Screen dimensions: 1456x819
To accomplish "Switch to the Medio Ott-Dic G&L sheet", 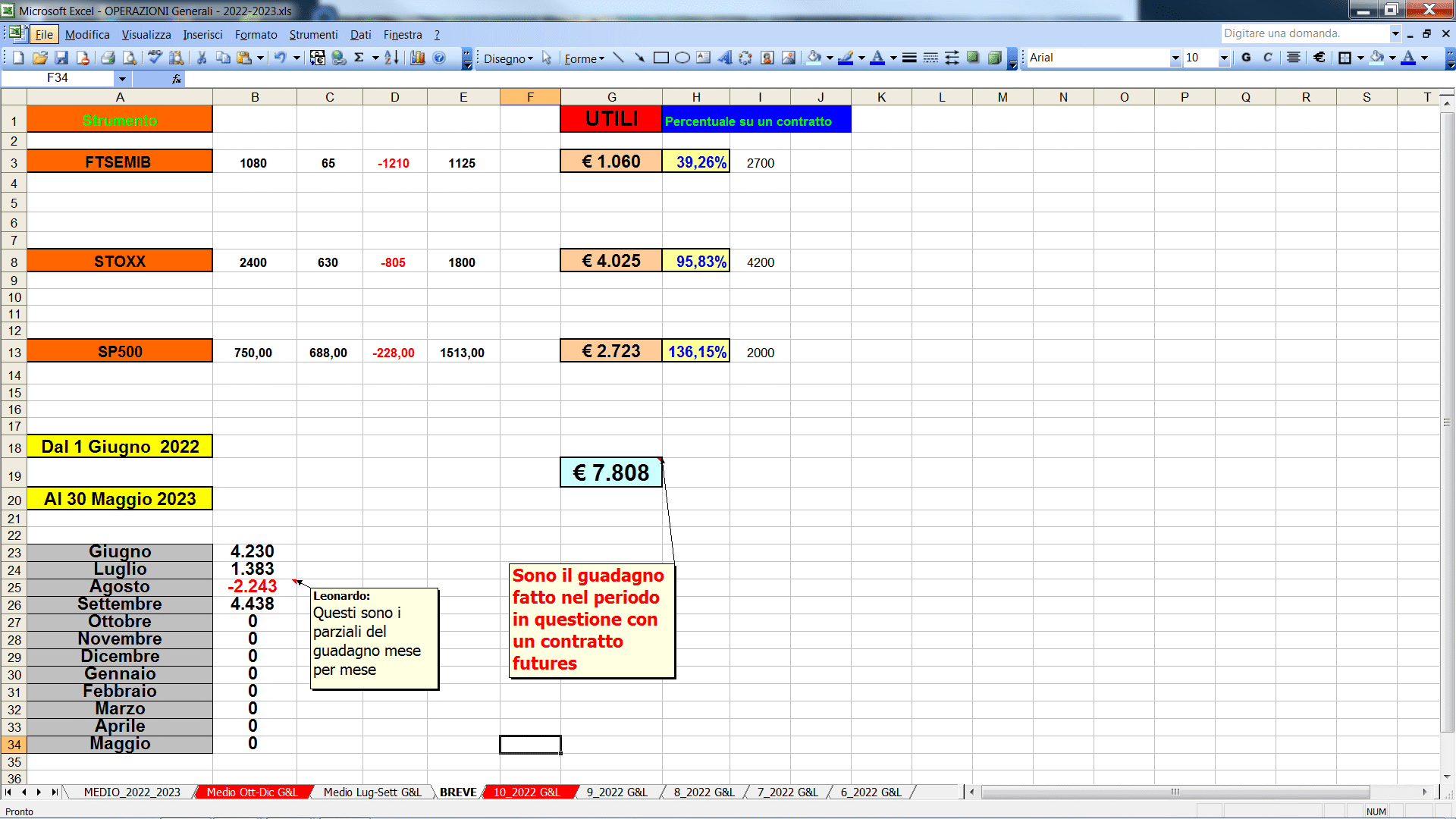I will pyautogui.click(x=252, y=792).
